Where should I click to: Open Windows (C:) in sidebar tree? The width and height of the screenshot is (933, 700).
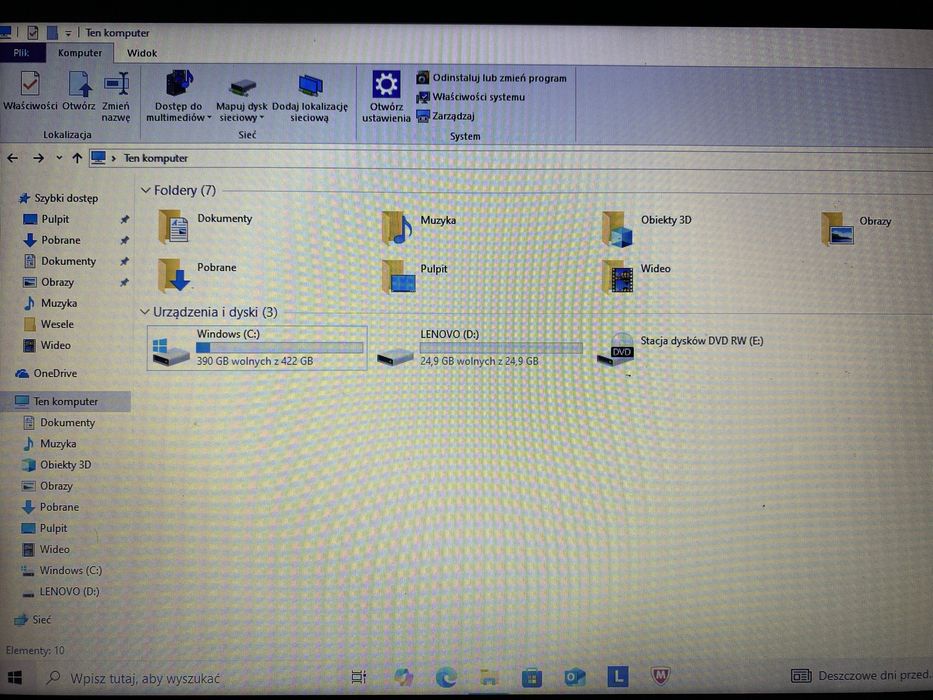coord(62,571)
